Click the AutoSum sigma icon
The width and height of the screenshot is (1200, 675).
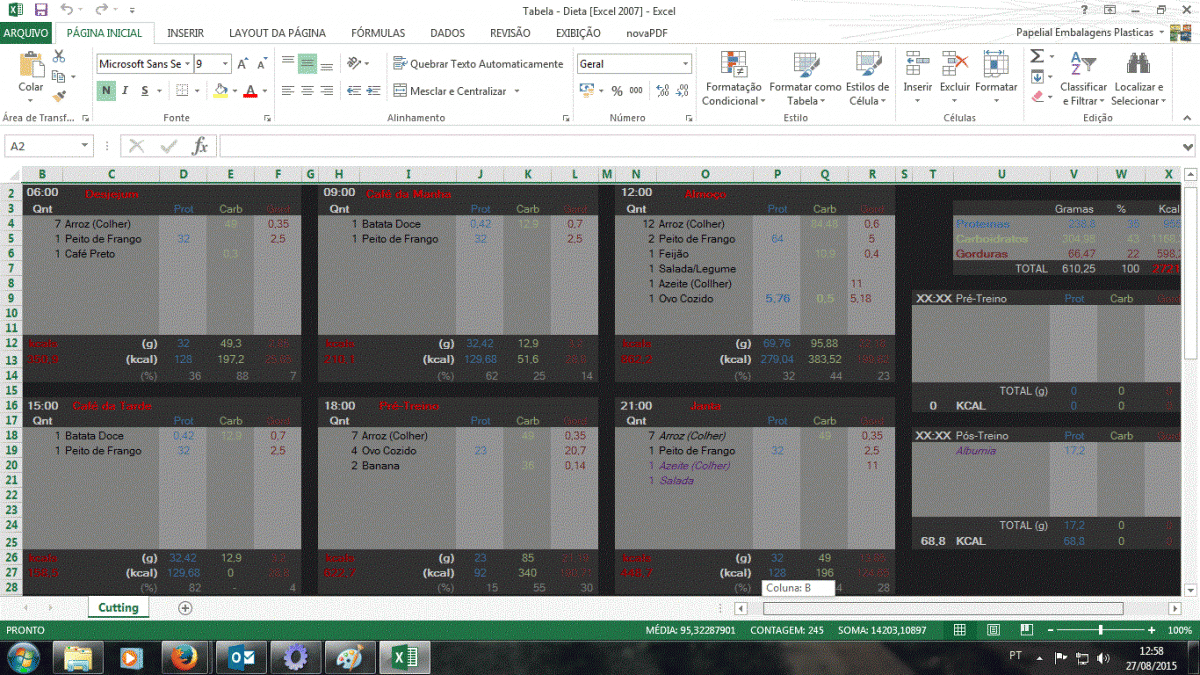[1037, 56]
